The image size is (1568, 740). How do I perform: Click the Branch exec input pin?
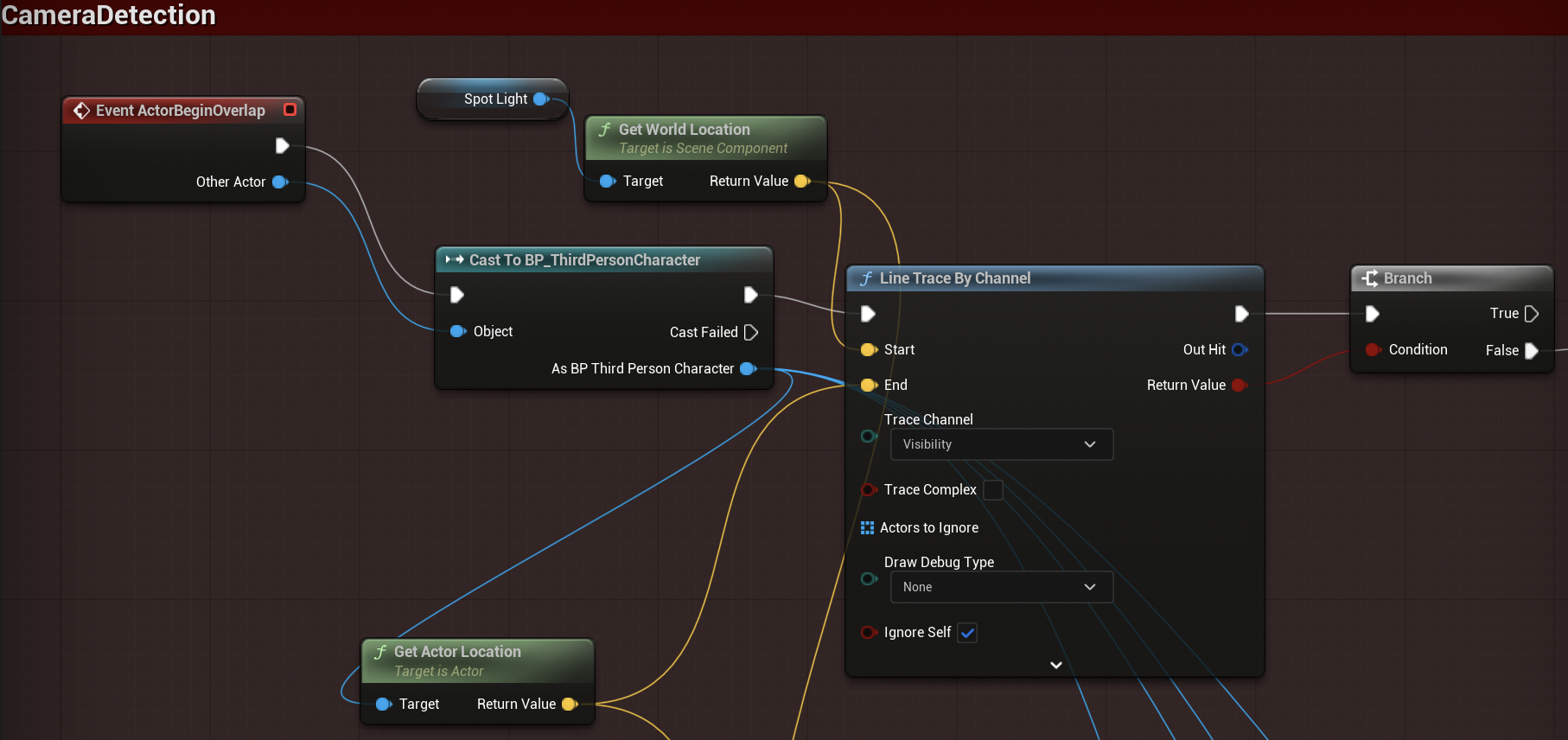(x=1373, y=314)
